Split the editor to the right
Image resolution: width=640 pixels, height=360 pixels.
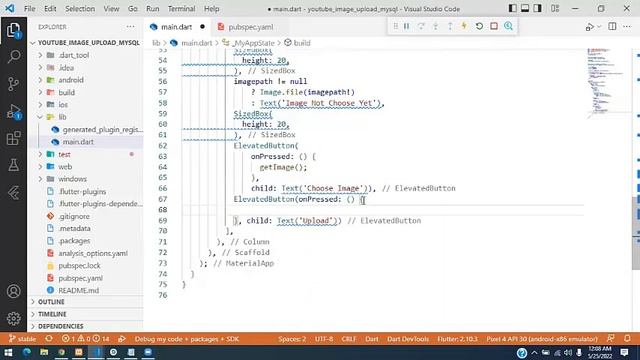pos(612,27)
